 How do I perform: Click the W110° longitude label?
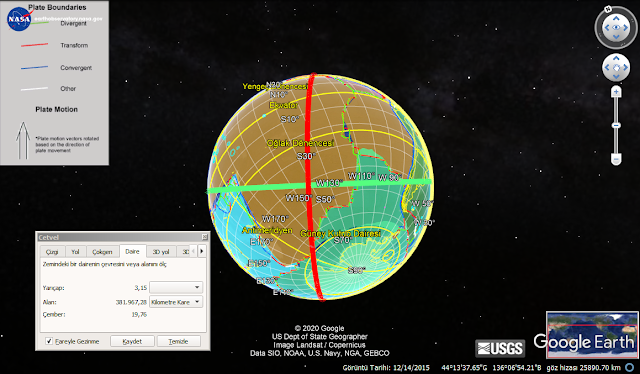(x=361, y=176)
